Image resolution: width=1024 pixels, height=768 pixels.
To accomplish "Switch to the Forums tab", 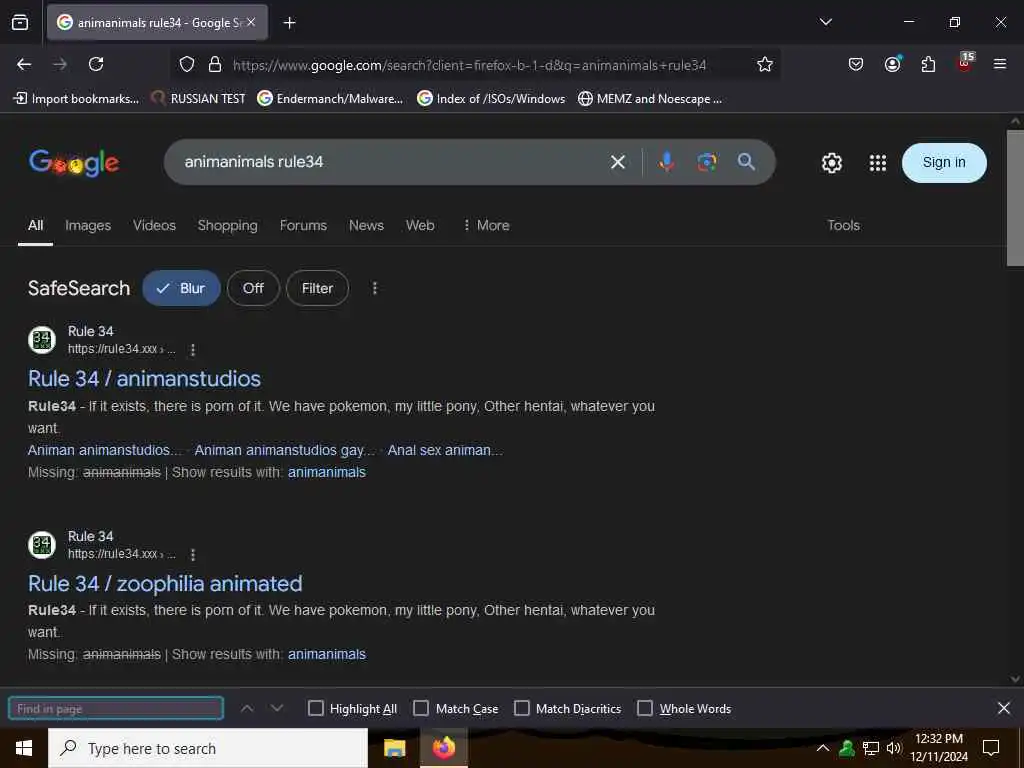I will 303,225.
